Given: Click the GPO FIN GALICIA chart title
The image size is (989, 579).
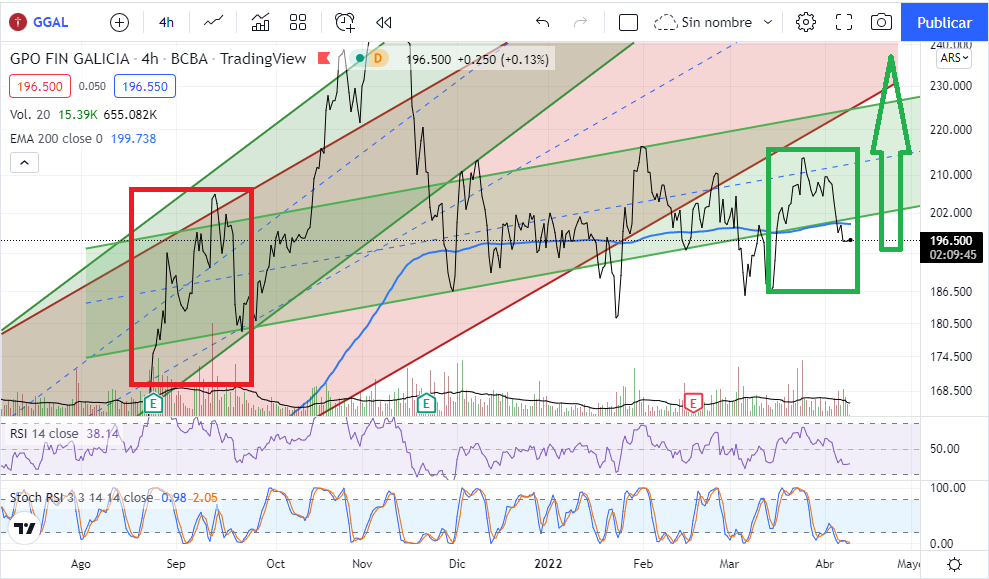Looking at the screenshot, I should [69, 59].
